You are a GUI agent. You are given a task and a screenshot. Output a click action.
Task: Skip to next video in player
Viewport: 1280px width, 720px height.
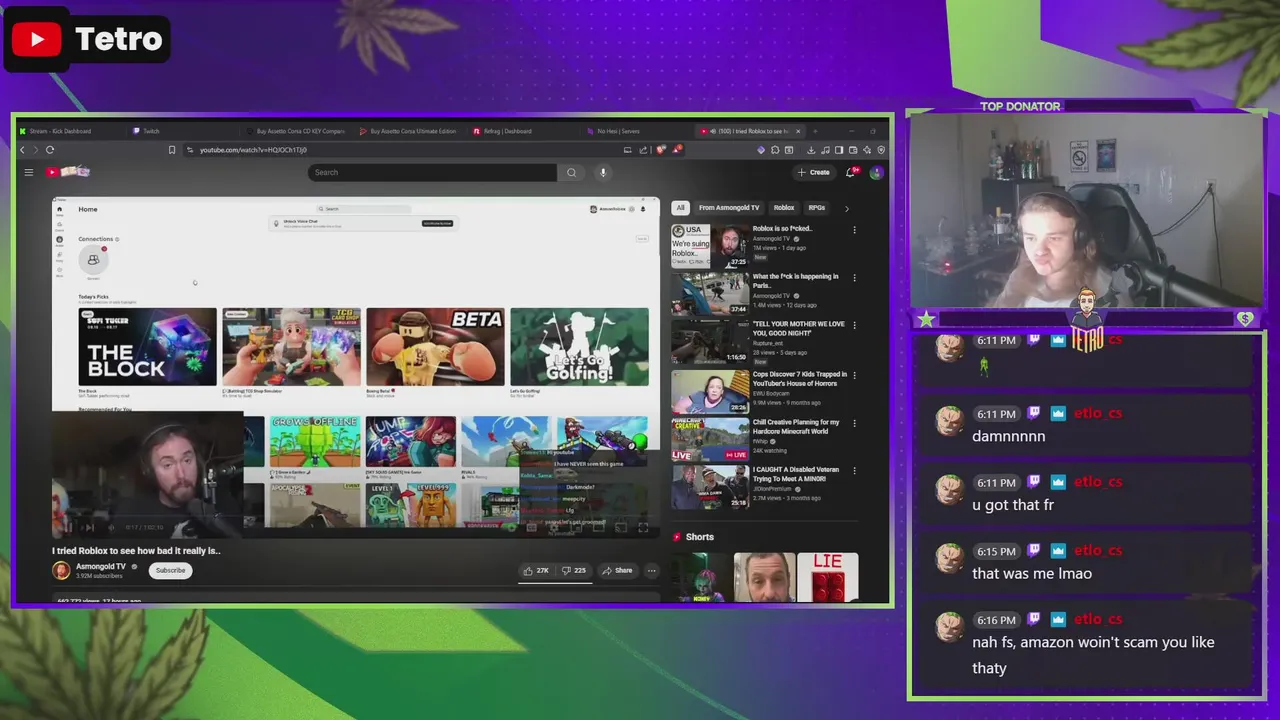[x=88, y=527]
